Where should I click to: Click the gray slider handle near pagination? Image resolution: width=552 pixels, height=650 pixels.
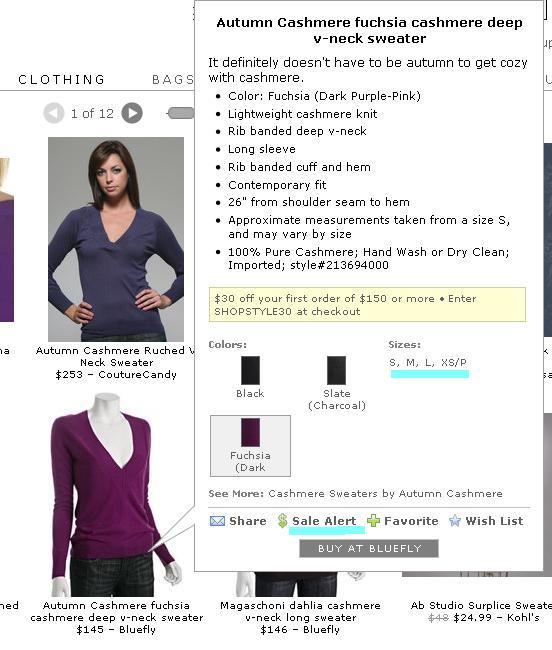coord(181,113)
